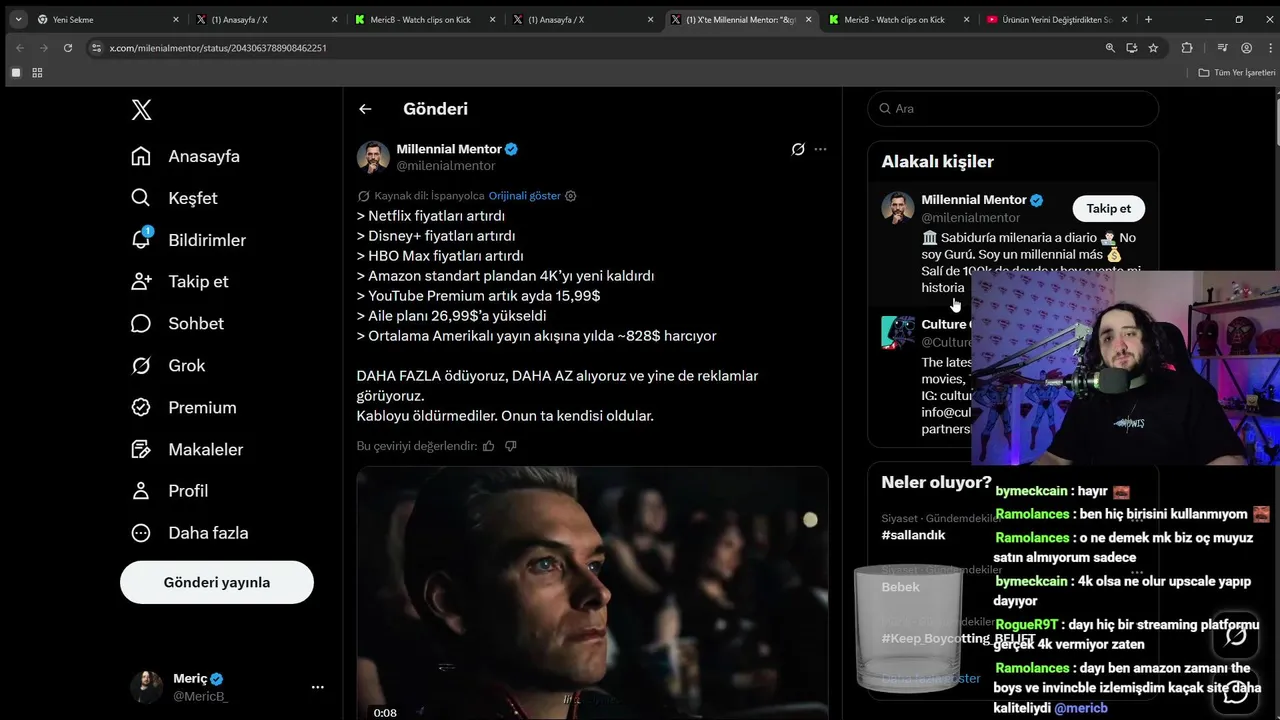Open Grok from the sidebar
The width and height of the screenshot is (1280, 720).
pyautogui.click(x=168, y=366)
